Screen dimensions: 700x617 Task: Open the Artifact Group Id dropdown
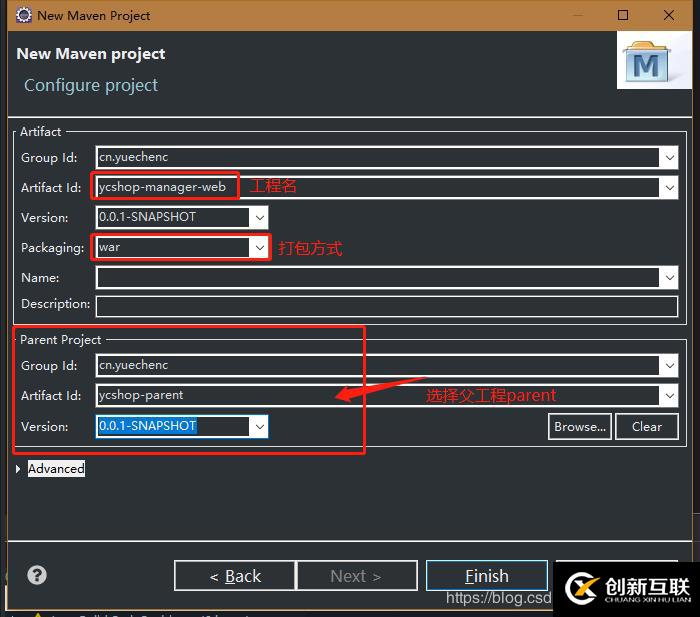(x=669, y=158)
